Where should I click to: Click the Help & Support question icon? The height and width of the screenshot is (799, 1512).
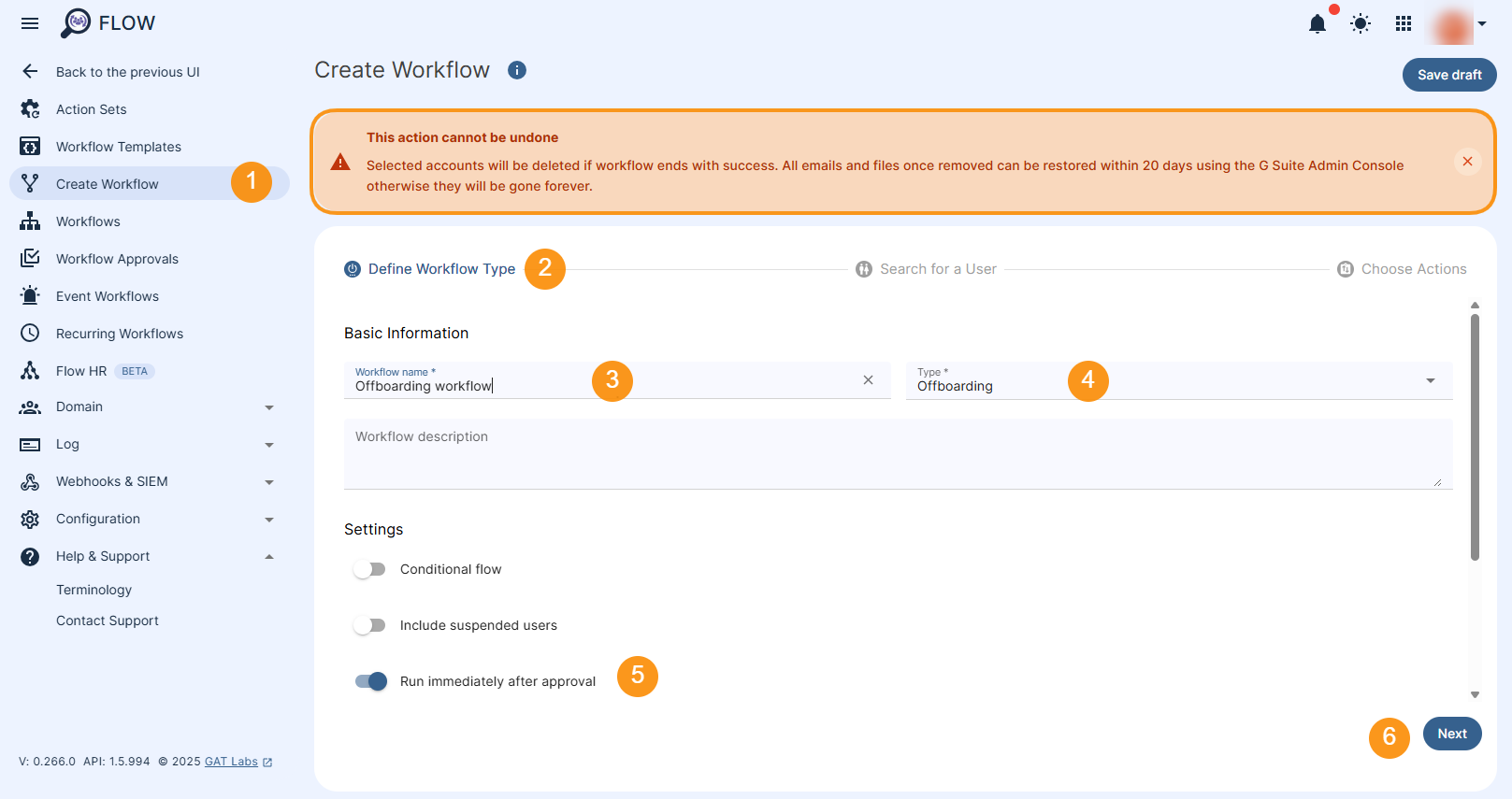tap(30, 557)
